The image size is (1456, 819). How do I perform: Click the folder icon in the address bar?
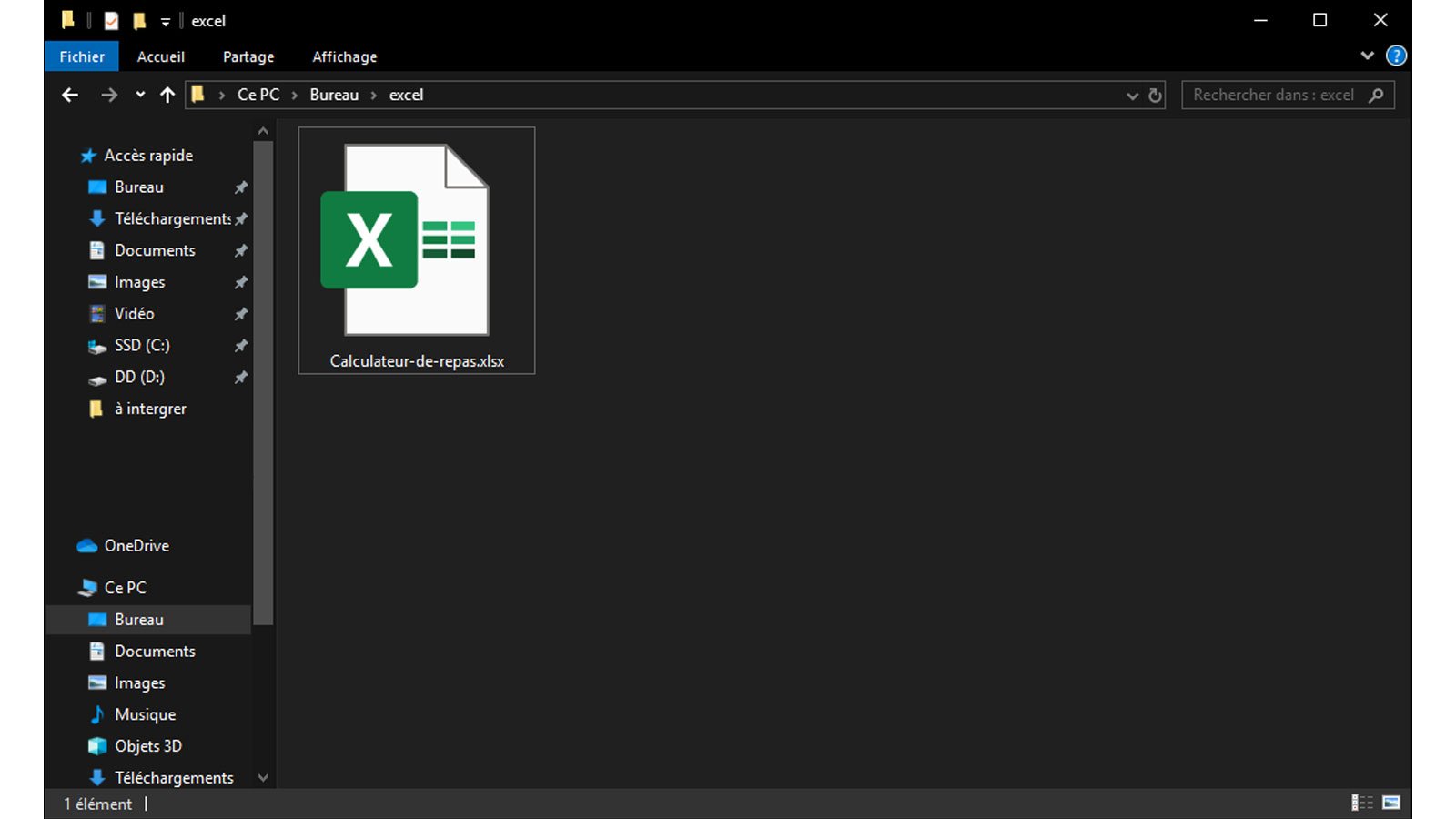point(197,94)
